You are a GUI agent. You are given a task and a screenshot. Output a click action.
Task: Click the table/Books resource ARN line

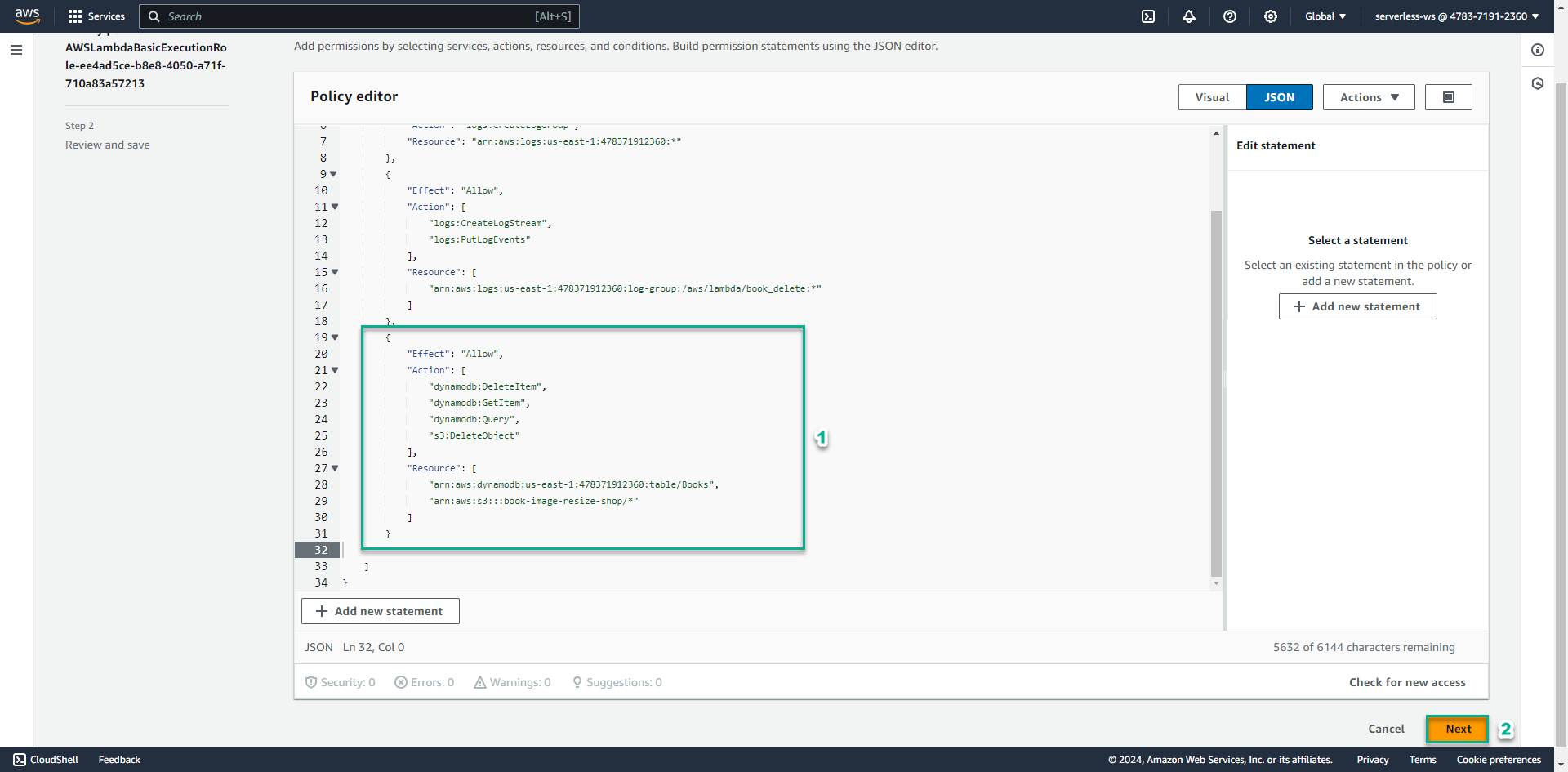(573, 484)
